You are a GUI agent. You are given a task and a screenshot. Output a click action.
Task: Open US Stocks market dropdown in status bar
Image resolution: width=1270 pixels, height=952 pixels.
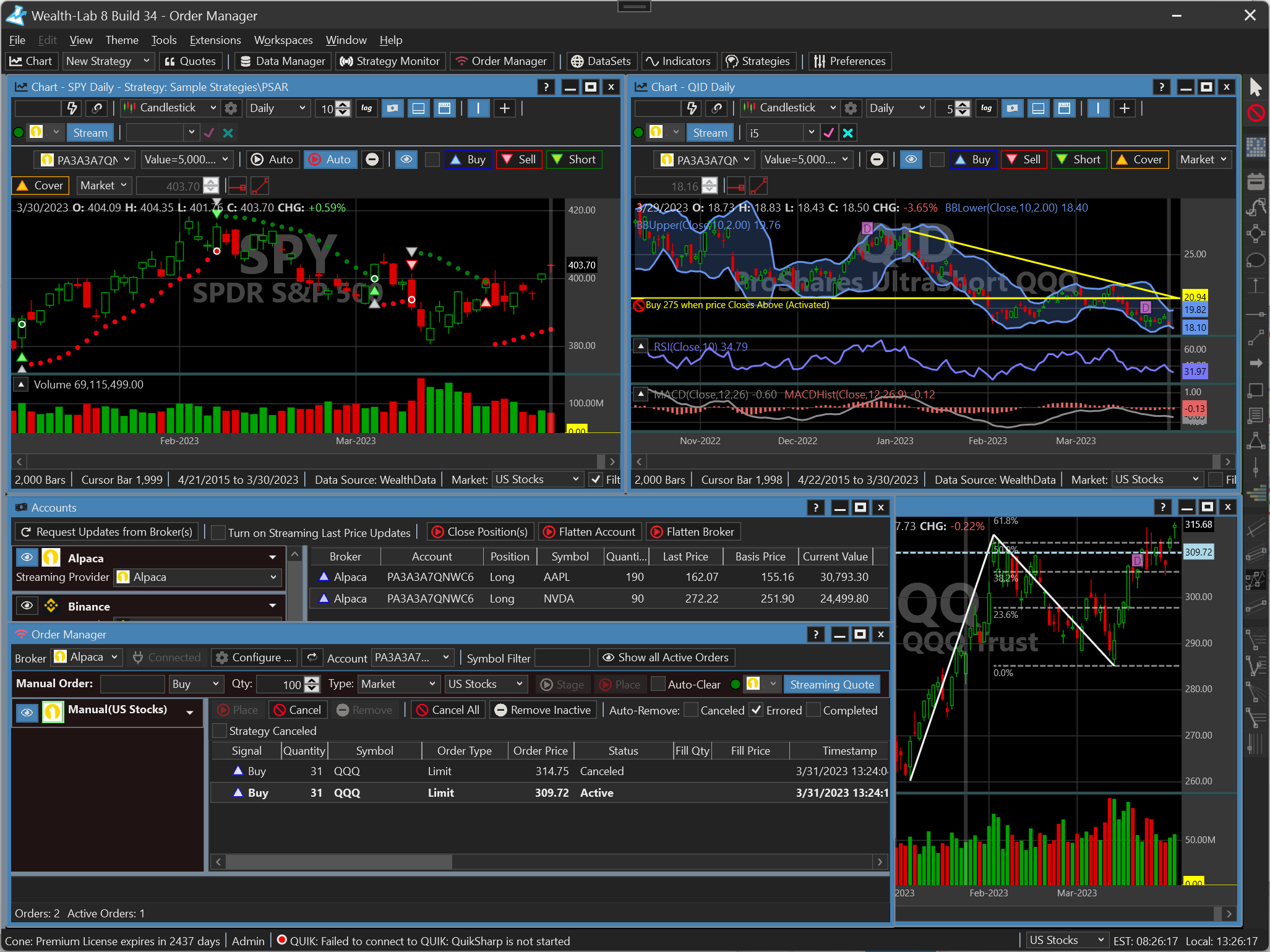1066,940
